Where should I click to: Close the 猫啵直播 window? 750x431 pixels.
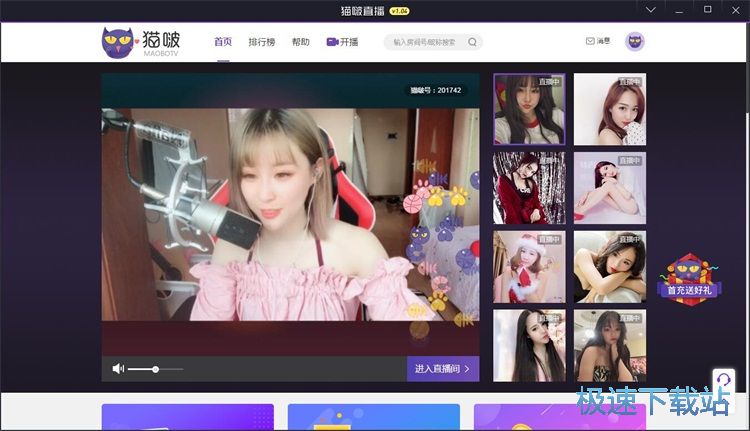736,10
